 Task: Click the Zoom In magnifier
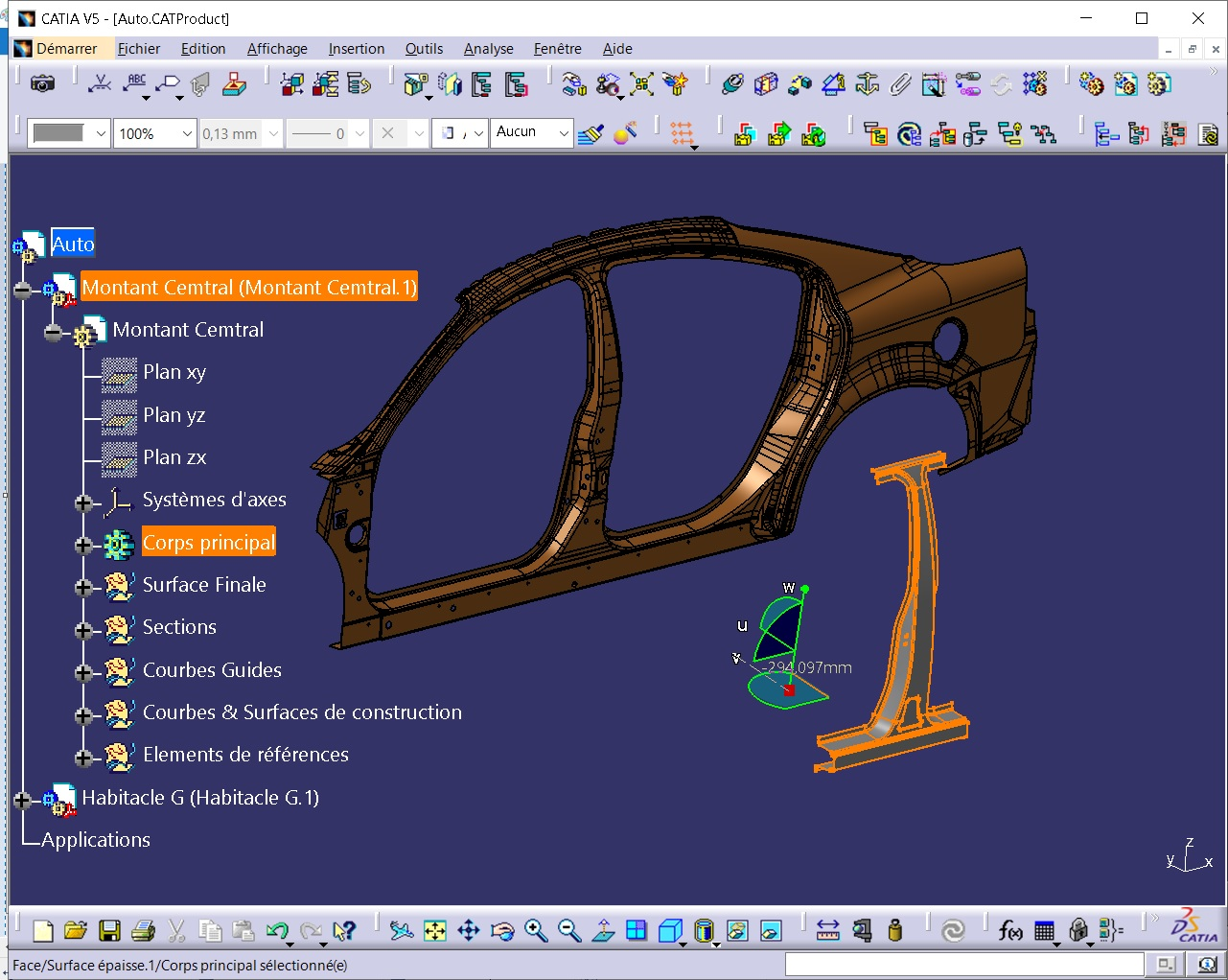point(536,930)
